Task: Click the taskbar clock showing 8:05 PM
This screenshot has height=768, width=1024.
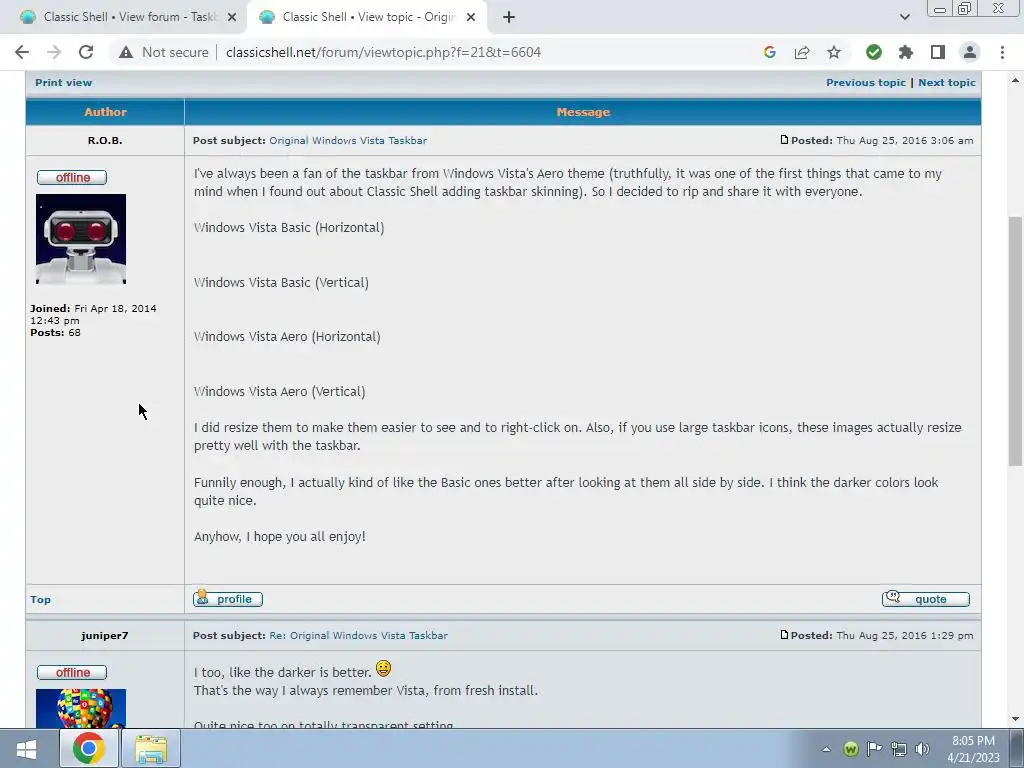Action: click(973, 749)
